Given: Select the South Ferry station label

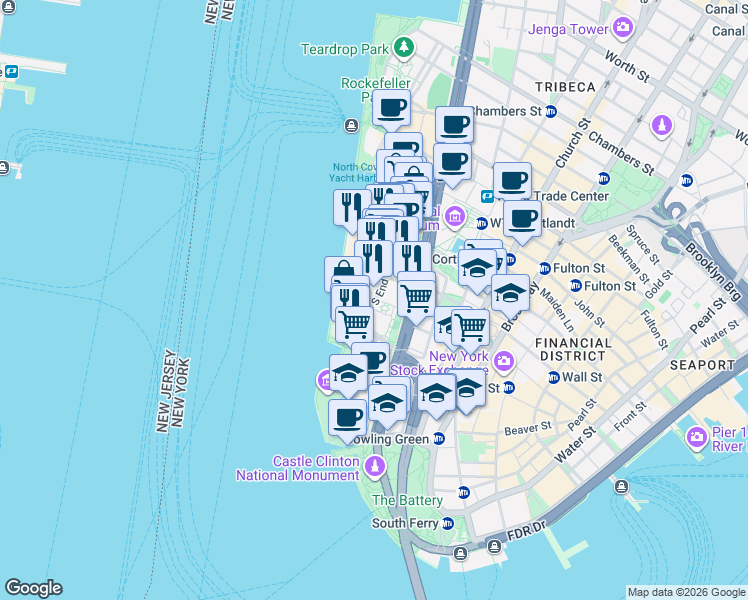Looking at the screenshot, I should click(x=405, y=523).
